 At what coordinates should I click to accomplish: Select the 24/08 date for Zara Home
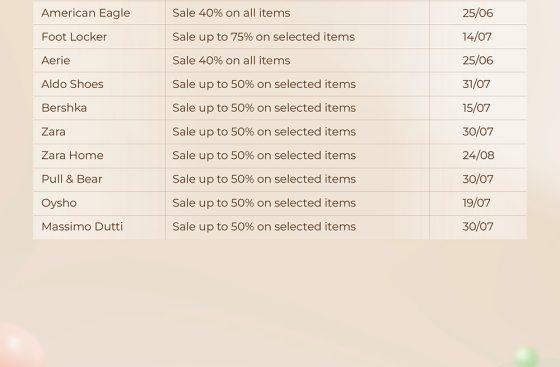[x=479, y=155]
